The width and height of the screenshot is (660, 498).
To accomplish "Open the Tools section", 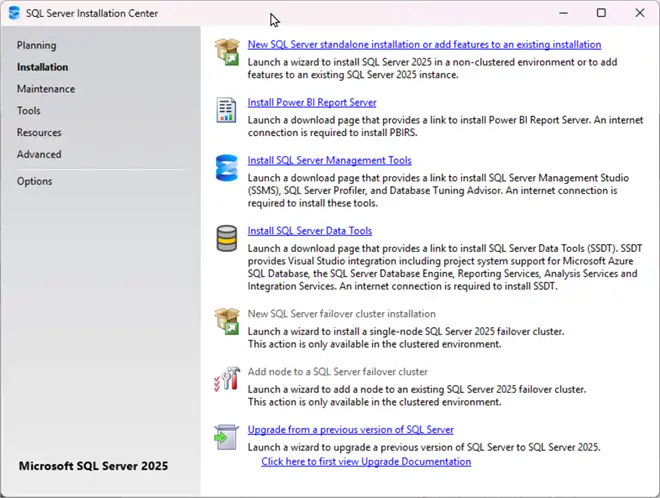I will (29, 111).
